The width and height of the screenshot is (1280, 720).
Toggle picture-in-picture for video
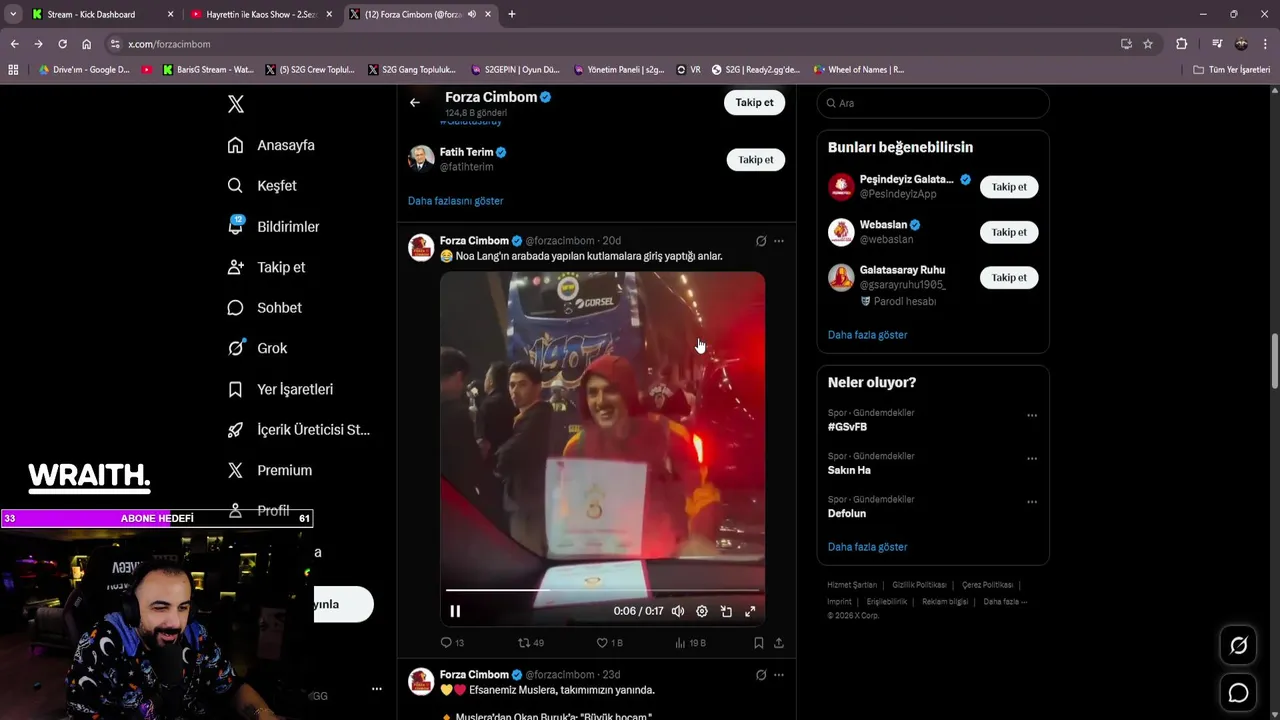pyautogui.click(x=726, y=611)
